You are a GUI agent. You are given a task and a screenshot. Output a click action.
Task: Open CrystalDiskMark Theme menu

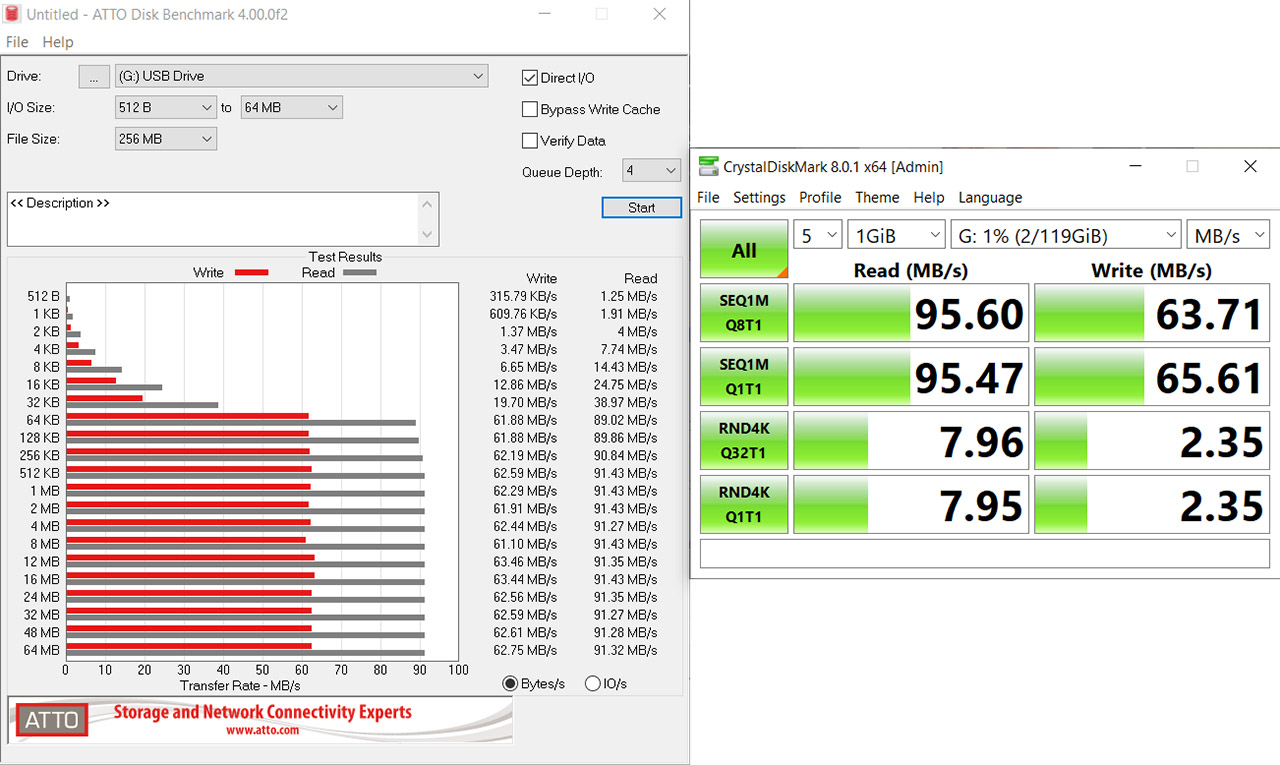(877, 197)
